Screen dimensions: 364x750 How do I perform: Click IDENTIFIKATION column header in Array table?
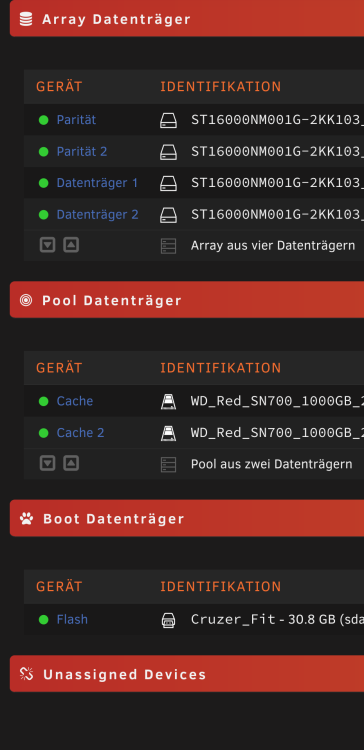(221, 87)
